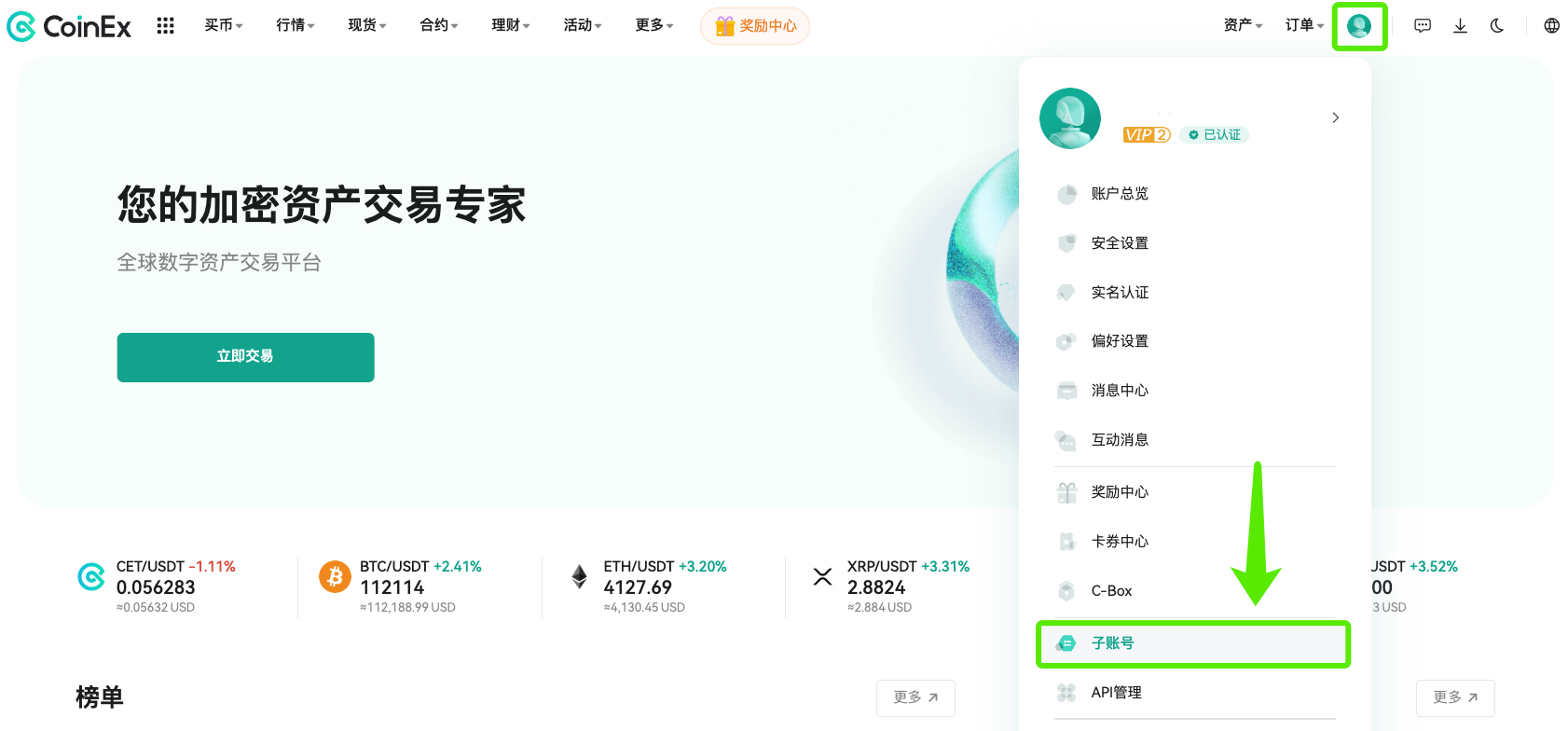1568x731 pixels.
Task: Expand the 现货 dropdown
Action: [x=367, y=25]
